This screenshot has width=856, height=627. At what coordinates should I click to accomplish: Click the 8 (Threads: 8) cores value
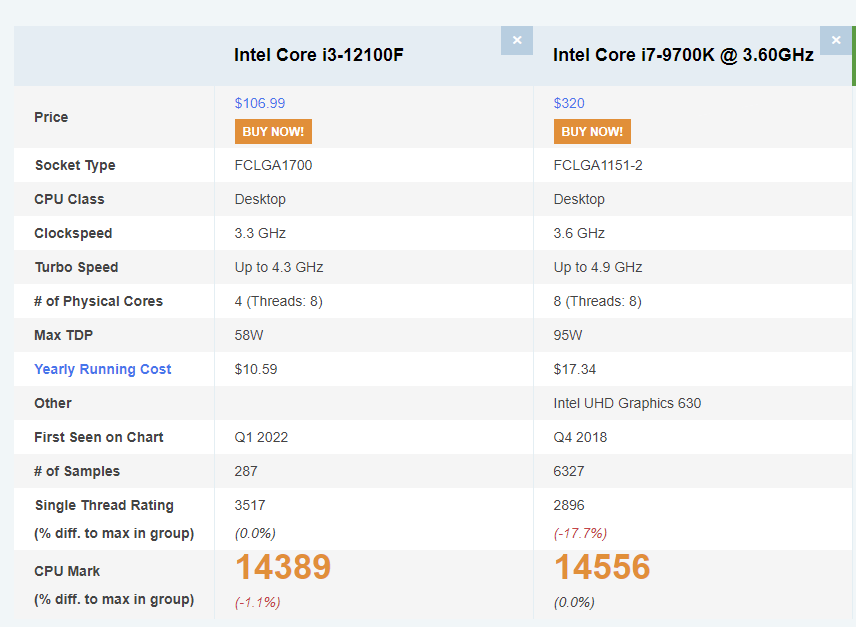597,301
